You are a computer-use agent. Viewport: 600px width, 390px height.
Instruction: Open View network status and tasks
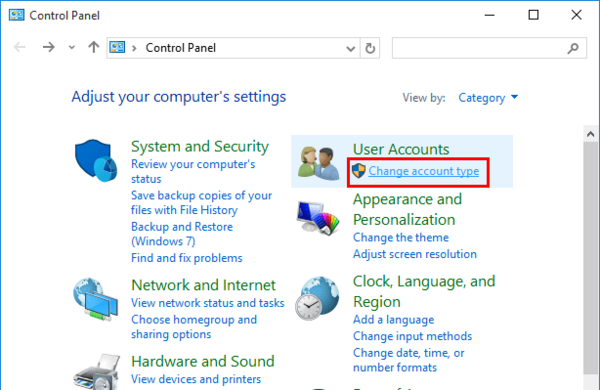pyautogui.click(x=208, y=303)
